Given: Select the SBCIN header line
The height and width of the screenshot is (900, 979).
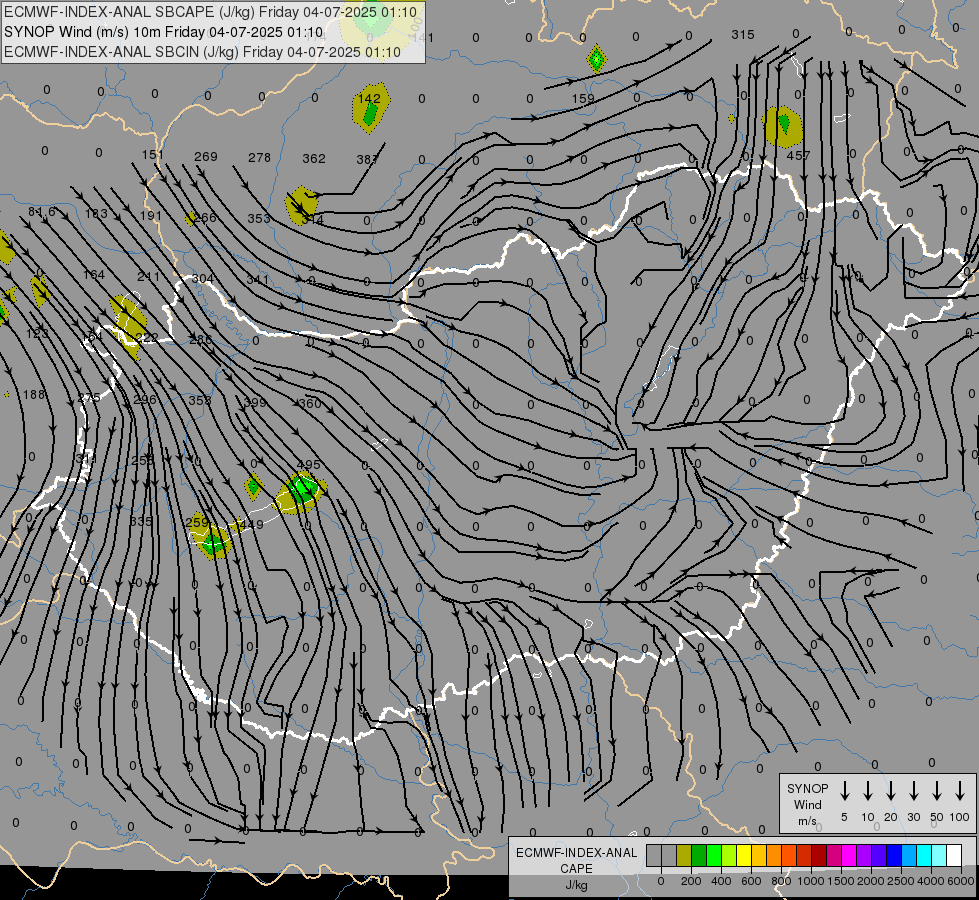Looking at the screenshot, I should click(202, 52).
